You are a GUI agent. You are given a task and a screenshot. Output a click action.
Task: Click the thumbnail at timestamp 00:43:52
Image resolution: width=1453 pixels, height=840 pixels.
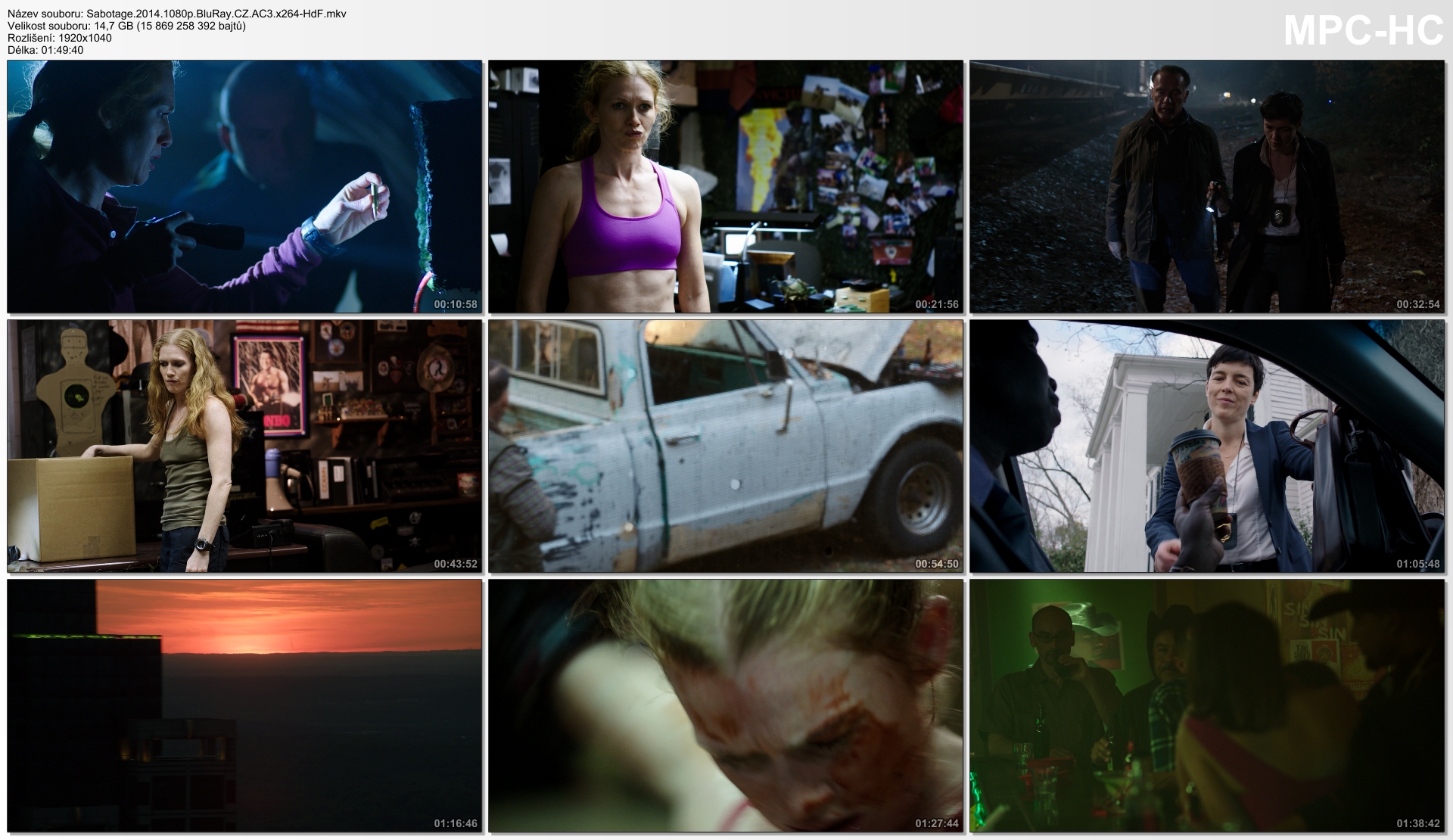244,446
